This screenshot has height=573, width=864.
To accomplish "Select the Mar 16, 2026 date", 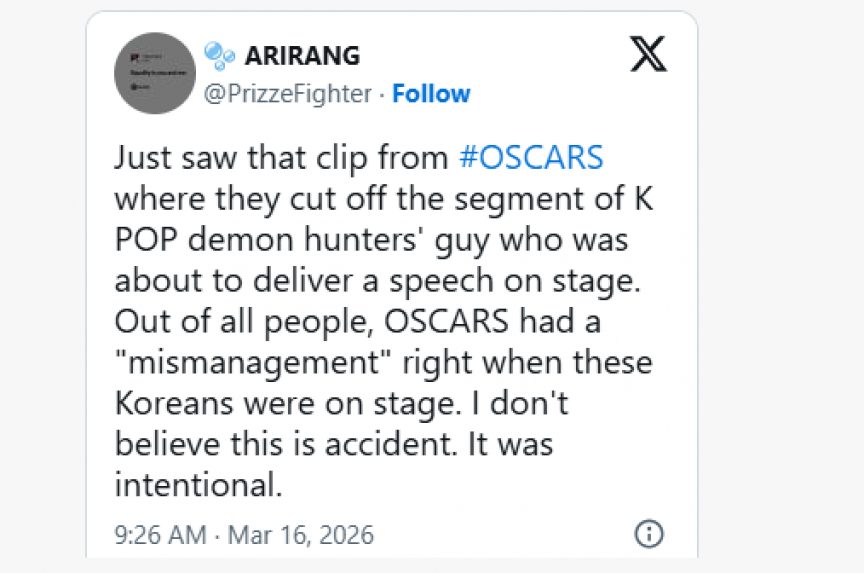I will [300, 535].
